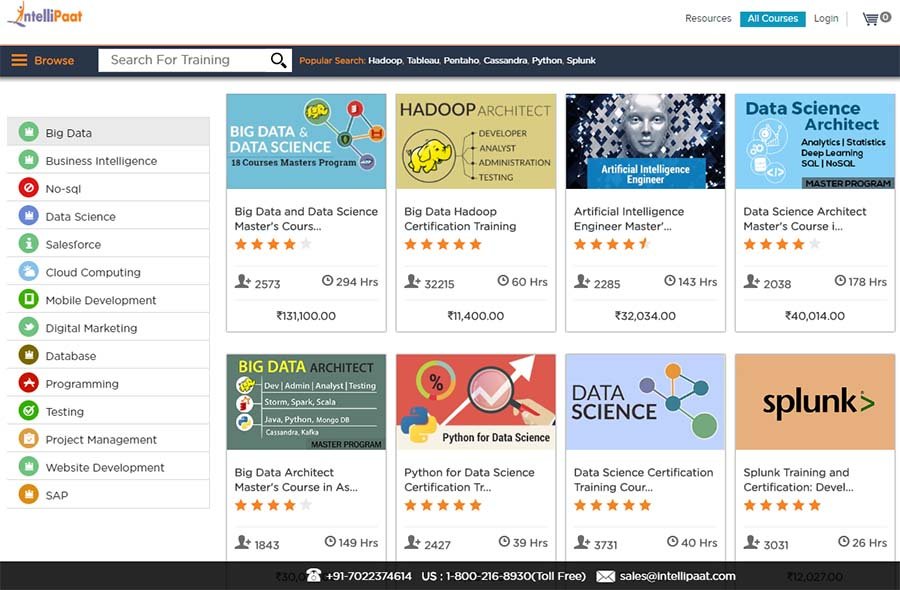Click the email envelope icon in footer
Image resolution: width=900 pixels, height=590 pixels.
click(x=605, y=576)
